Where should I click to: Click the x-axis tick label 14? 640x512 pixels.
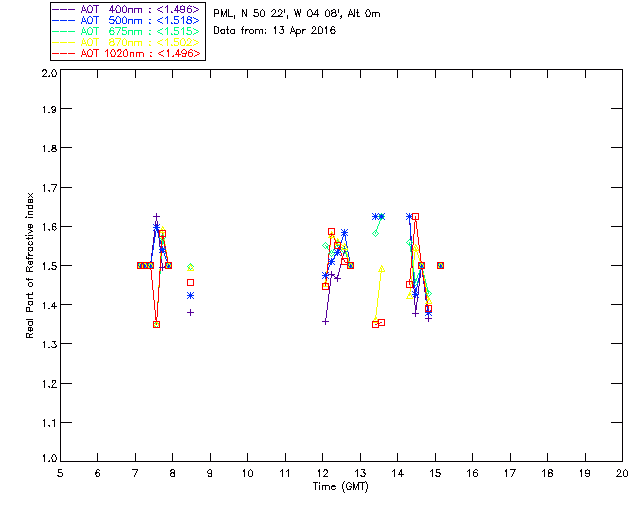398,473
